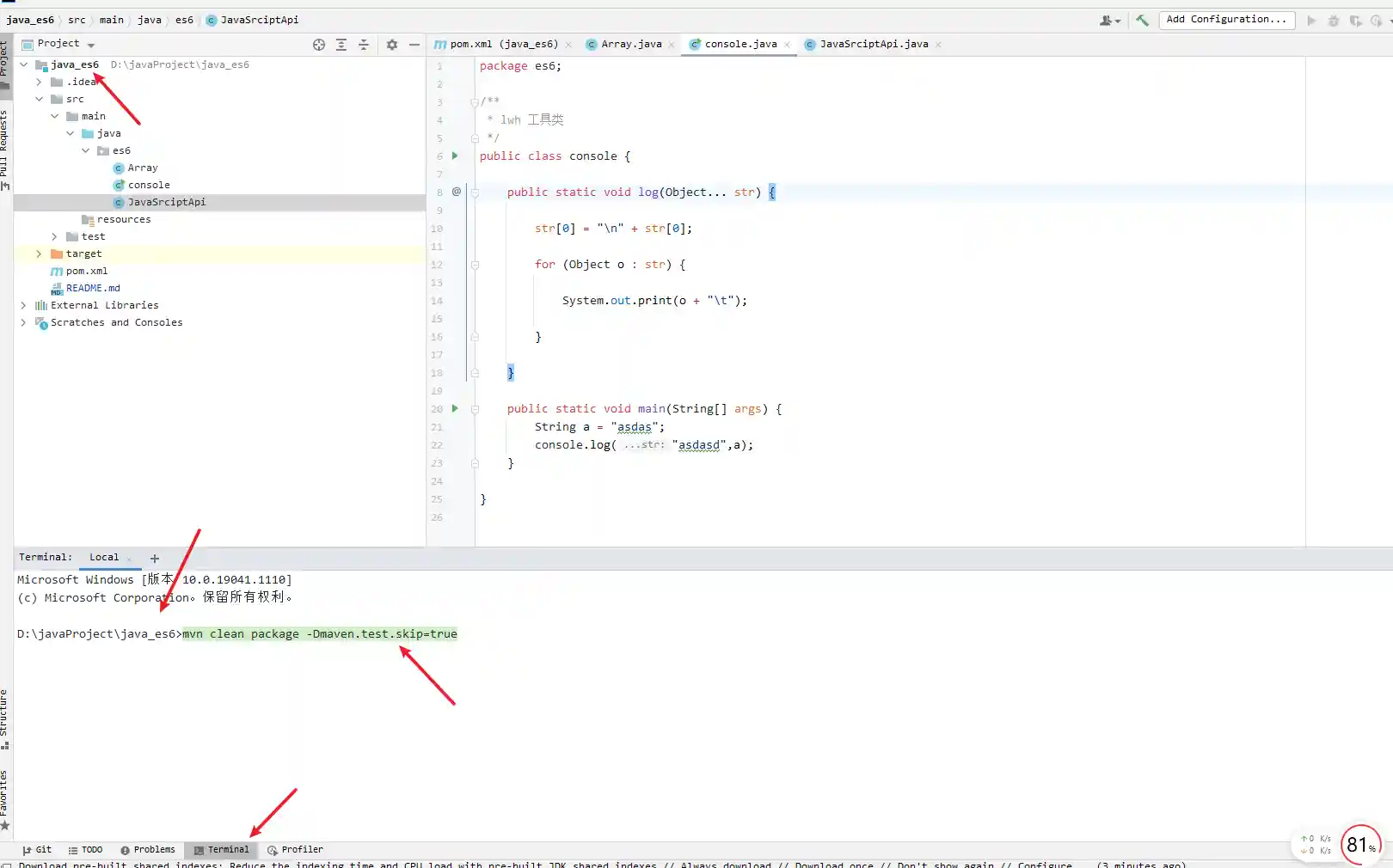Expand the External Libraries node
The height and width of the screenshot is (868, 1393).
click(x=23, y=305)
